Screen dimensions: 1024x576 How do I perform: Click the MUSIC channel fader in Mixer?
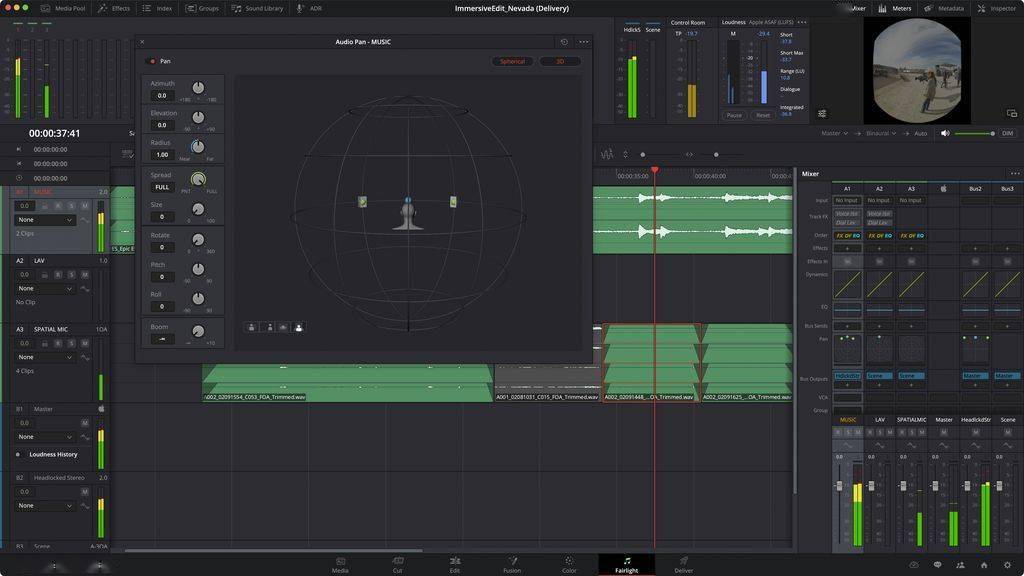[x=839, y=486]
